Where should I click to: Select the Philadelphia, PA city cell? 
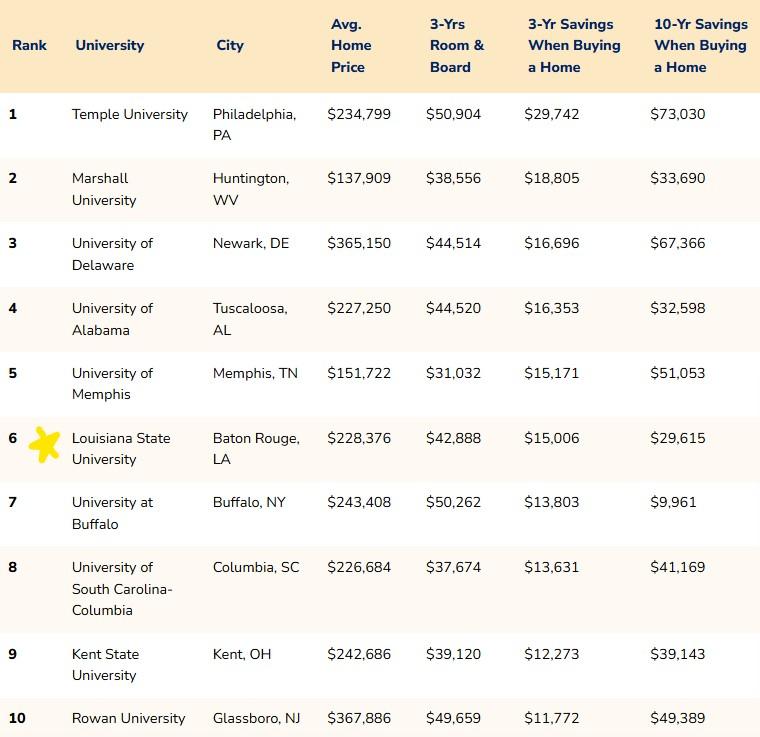[x=254, y=124]
